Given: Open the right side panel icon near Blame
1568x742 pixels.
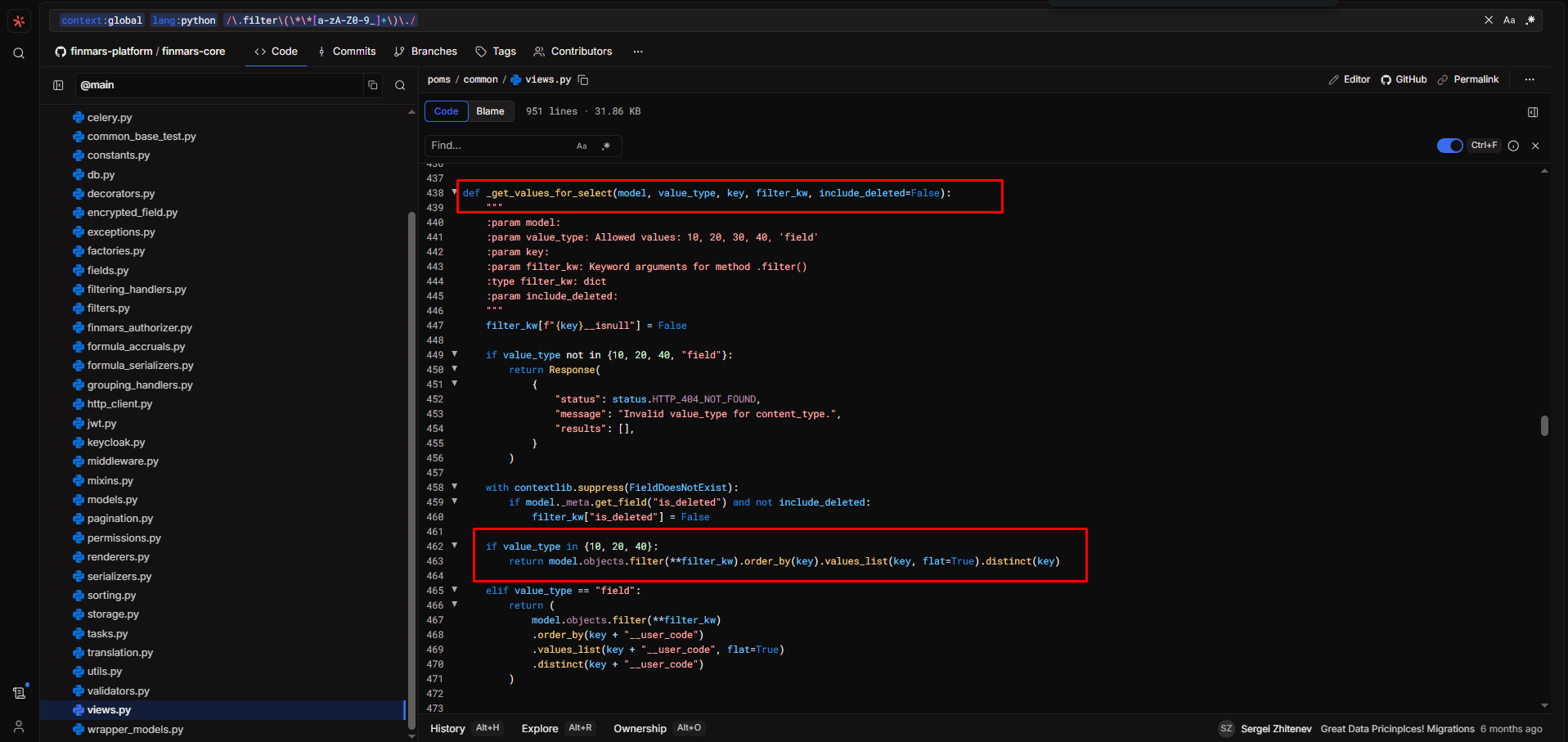Looking at the screenshot, I should pyautogui.click(x=1533, y=112).
